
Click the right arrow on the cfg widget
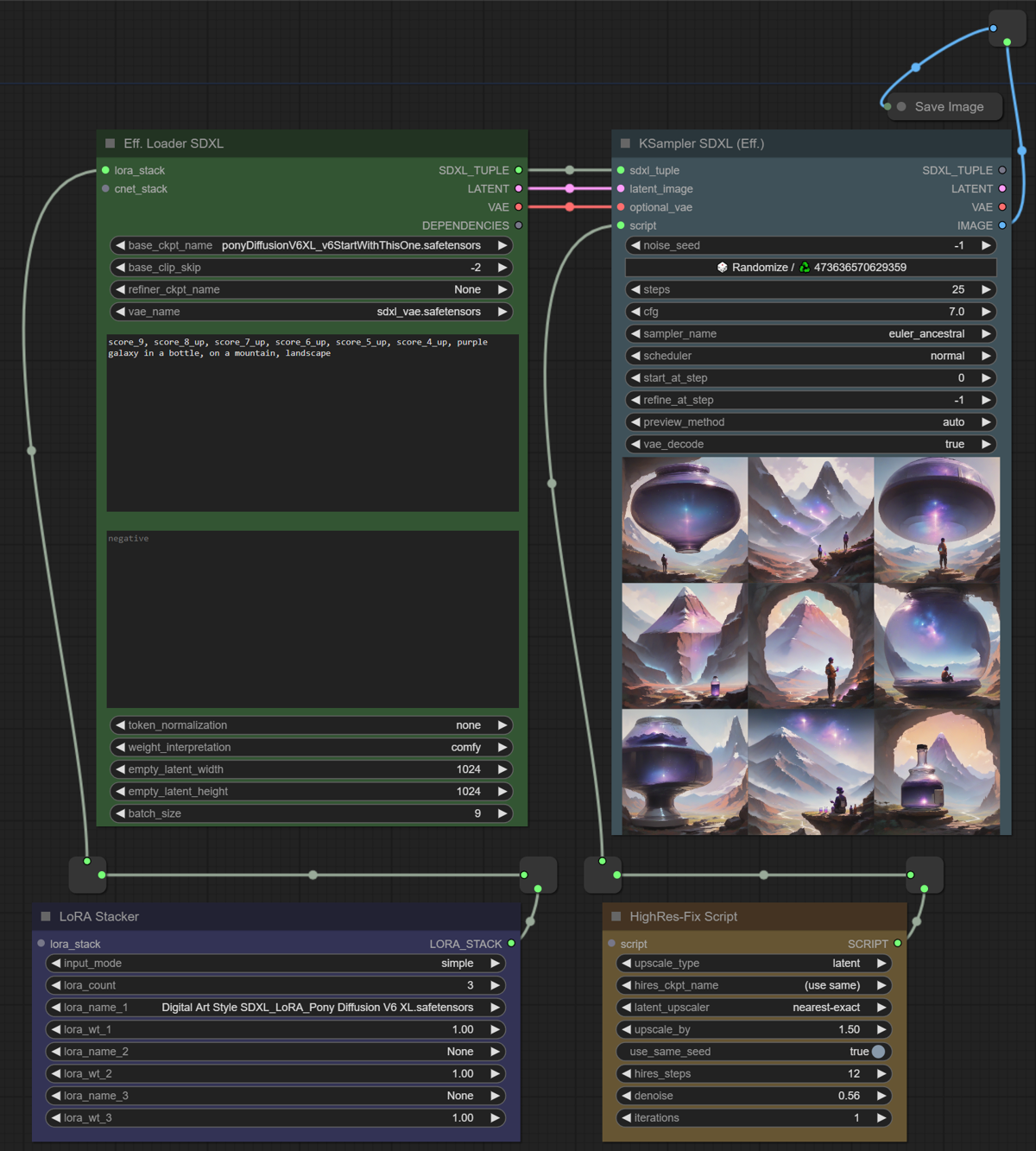(986, 311)
